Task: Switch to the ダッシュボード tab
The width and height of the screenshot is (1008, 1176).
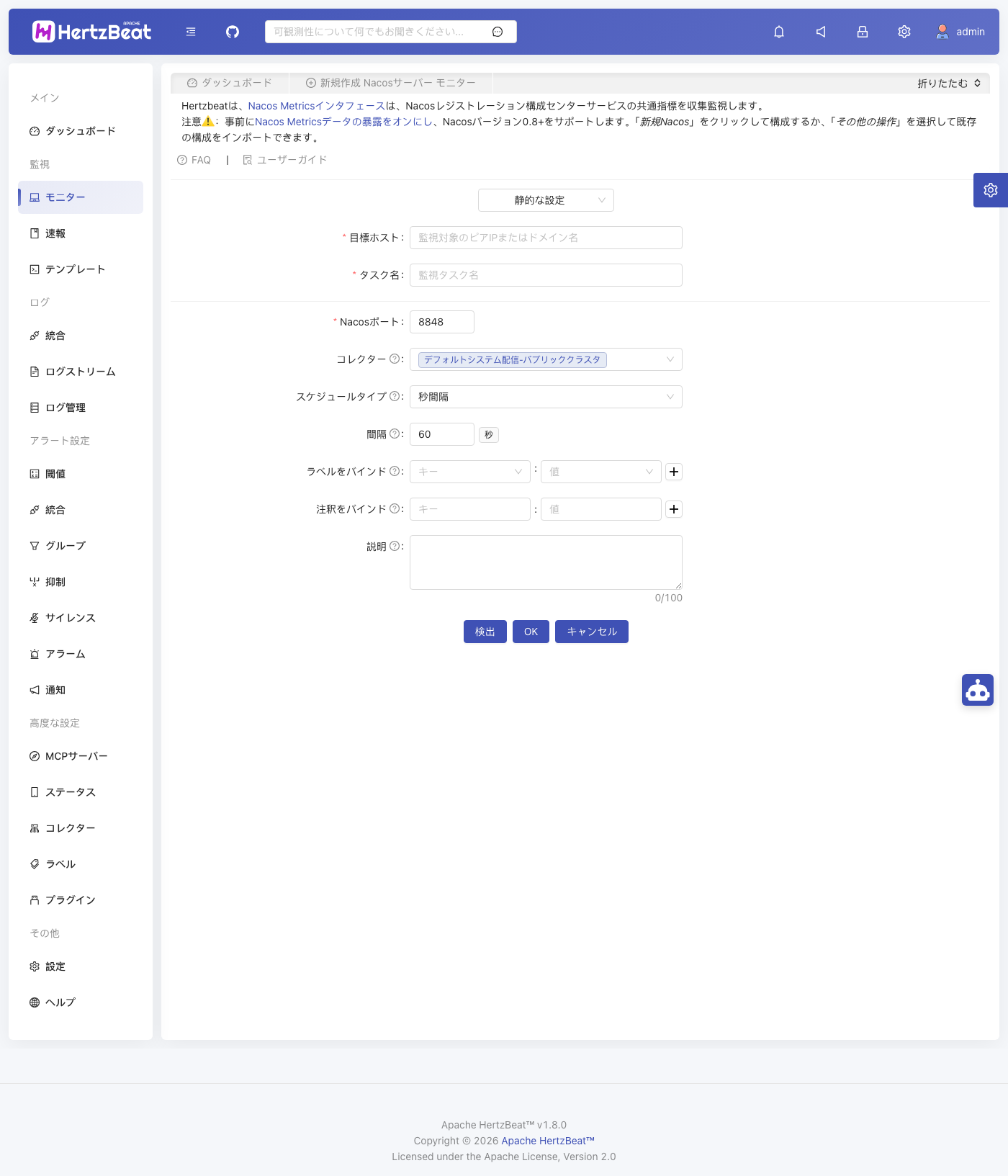Action: (230, 83)
